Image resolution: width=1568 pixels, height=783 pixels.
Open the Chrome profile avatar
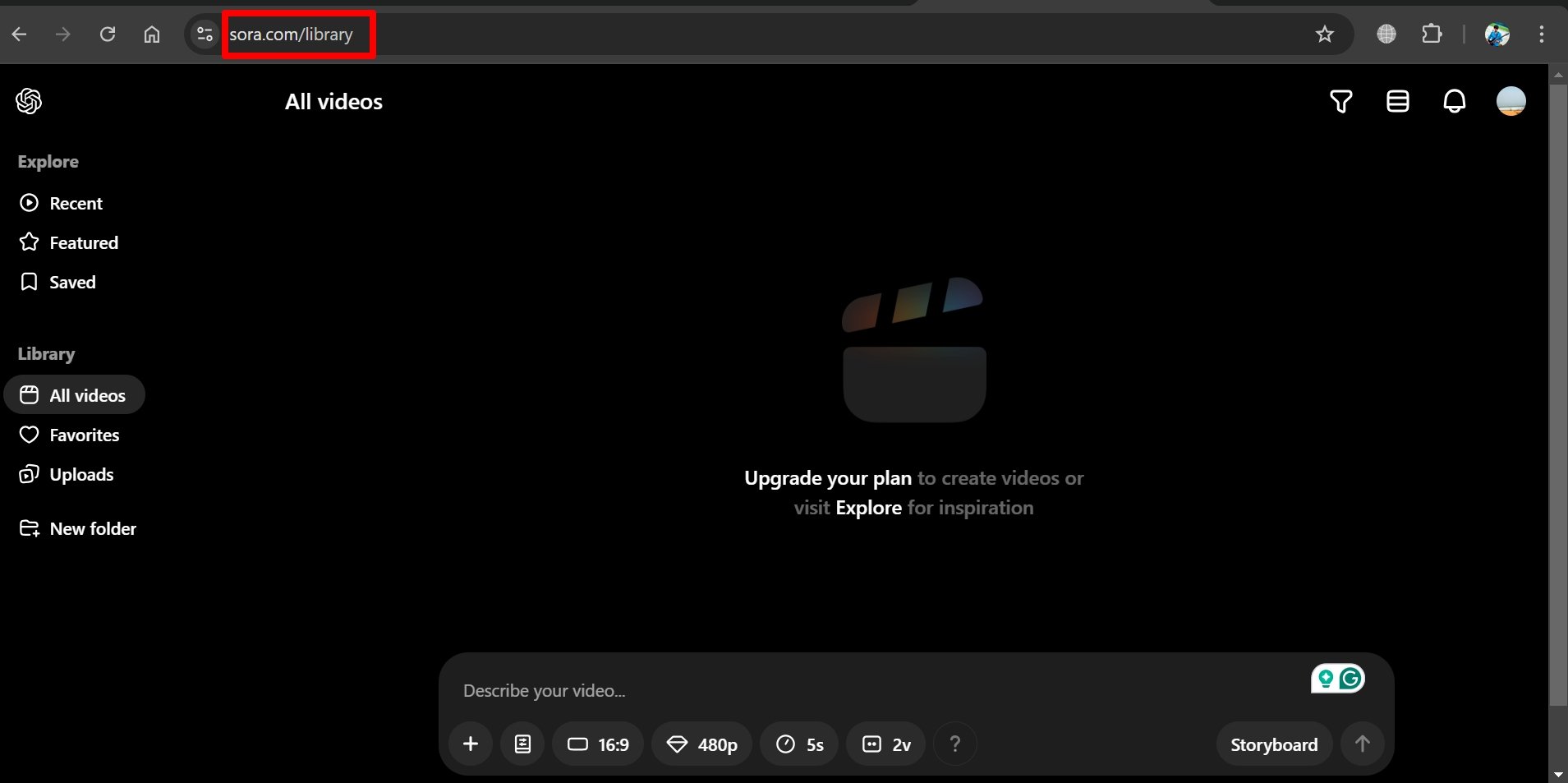[1497, 34]
